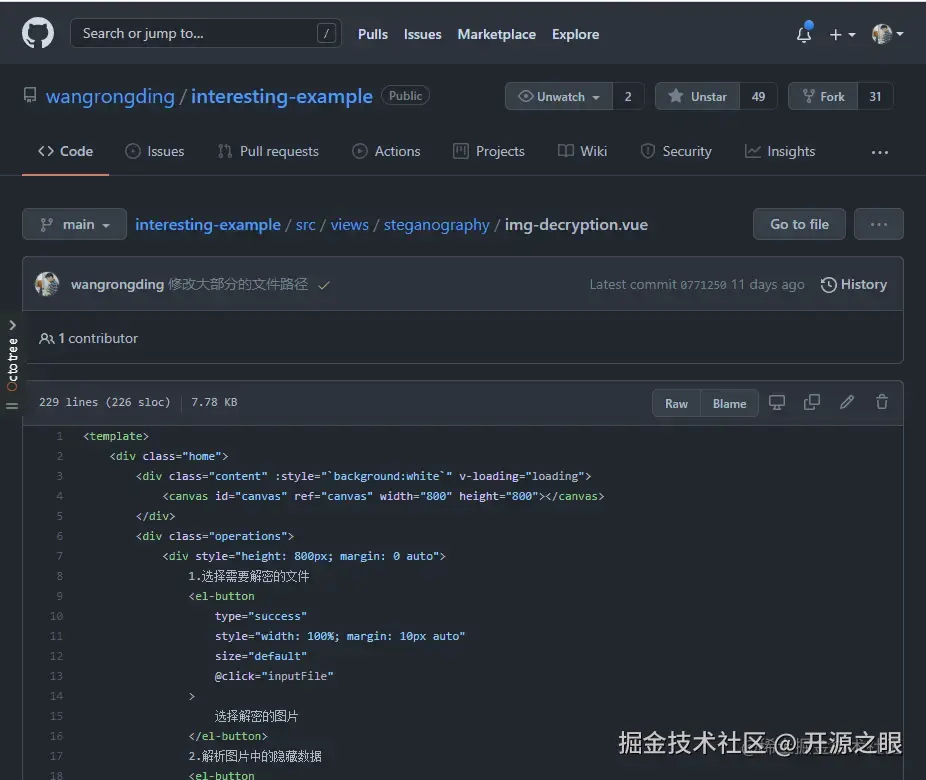Unstar the repository

click(697, 96)
